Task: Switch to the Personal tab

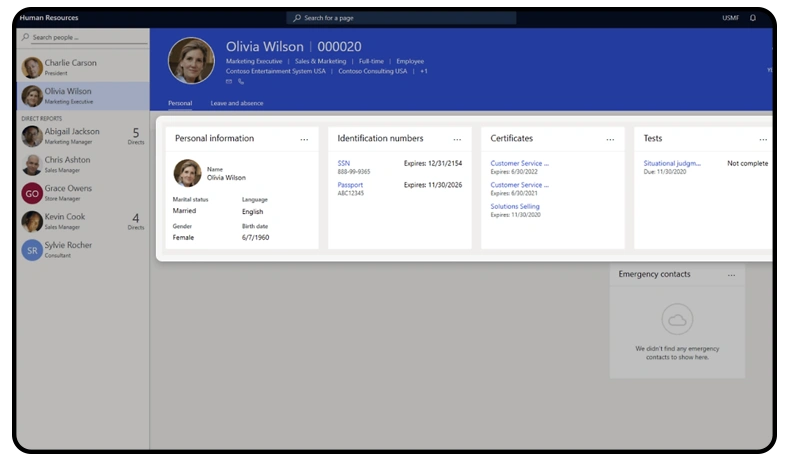Action: point(180,103)
